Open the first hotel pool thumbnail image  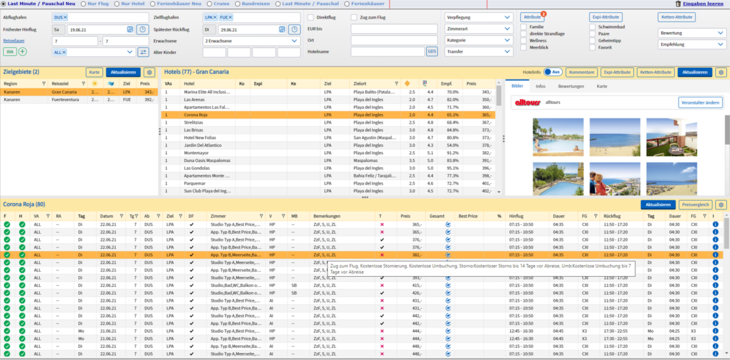558,137
